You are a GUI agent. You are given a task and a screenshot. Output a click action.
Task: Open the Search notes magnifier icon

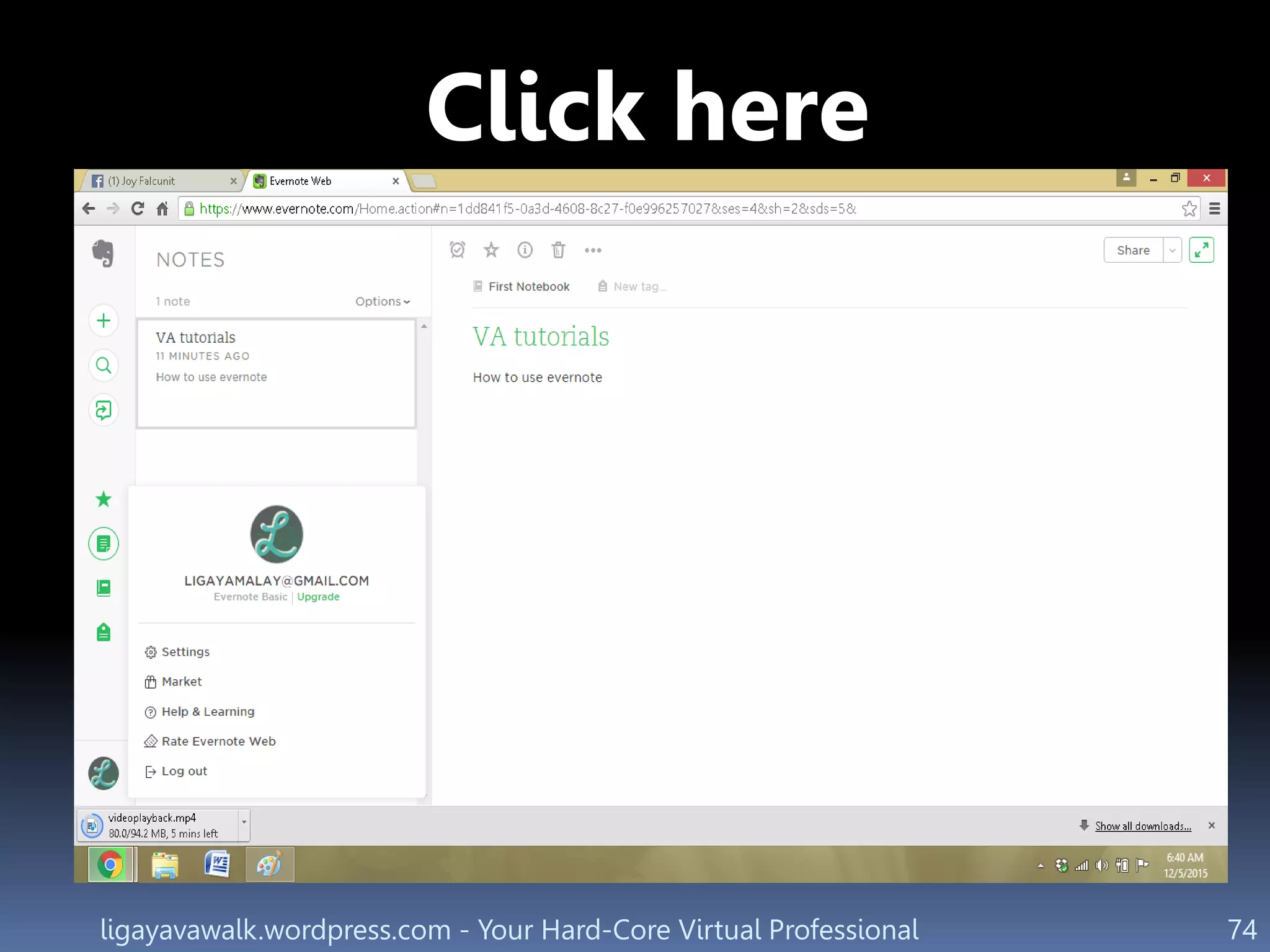click(104, 366)
